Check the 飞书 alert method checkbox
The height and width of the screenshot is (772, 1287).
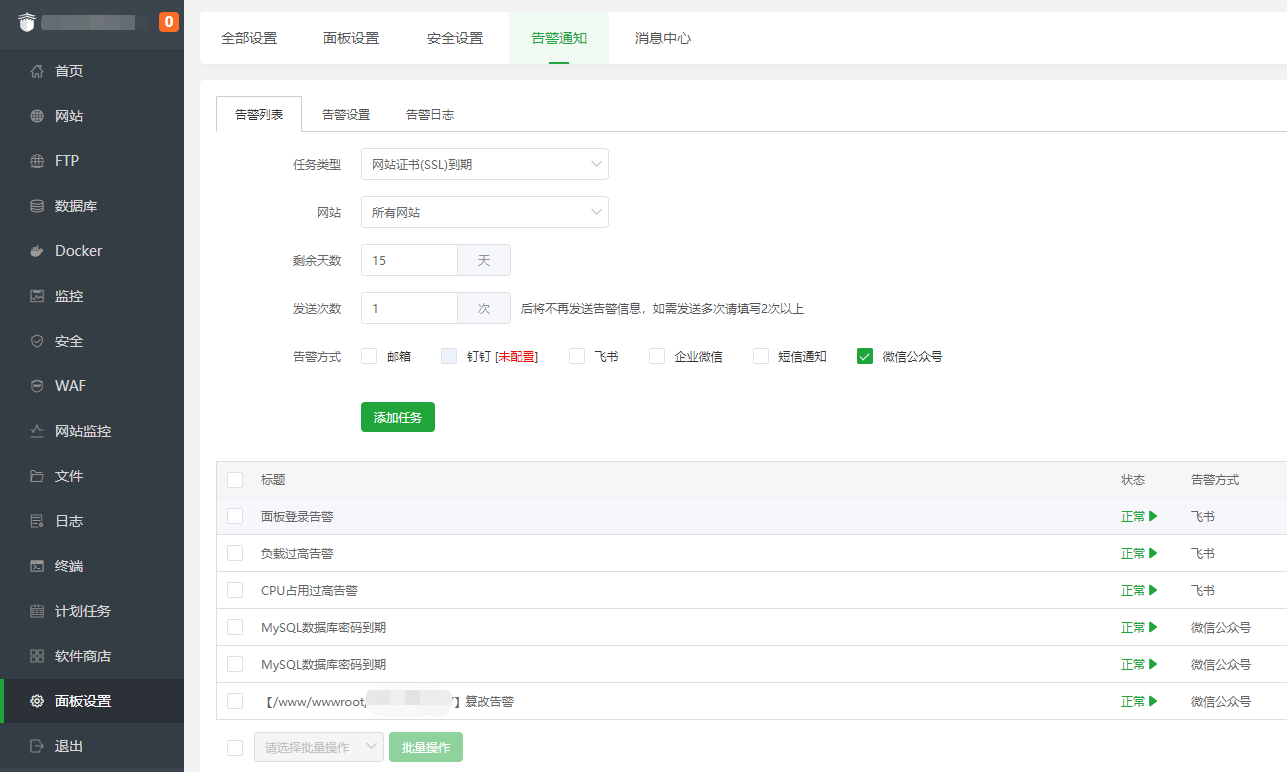pos(577,356)
